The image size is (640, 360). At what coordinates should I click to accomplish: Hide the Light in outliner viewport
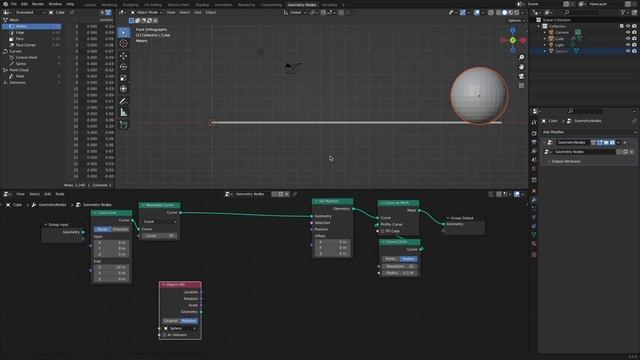[x=628, y=45]
